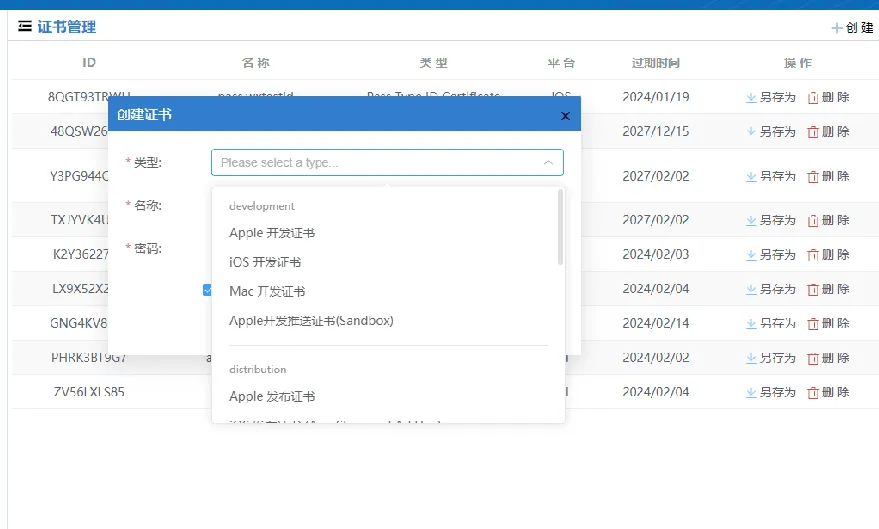Delete the TXJYVK4U certificate row

828,220
